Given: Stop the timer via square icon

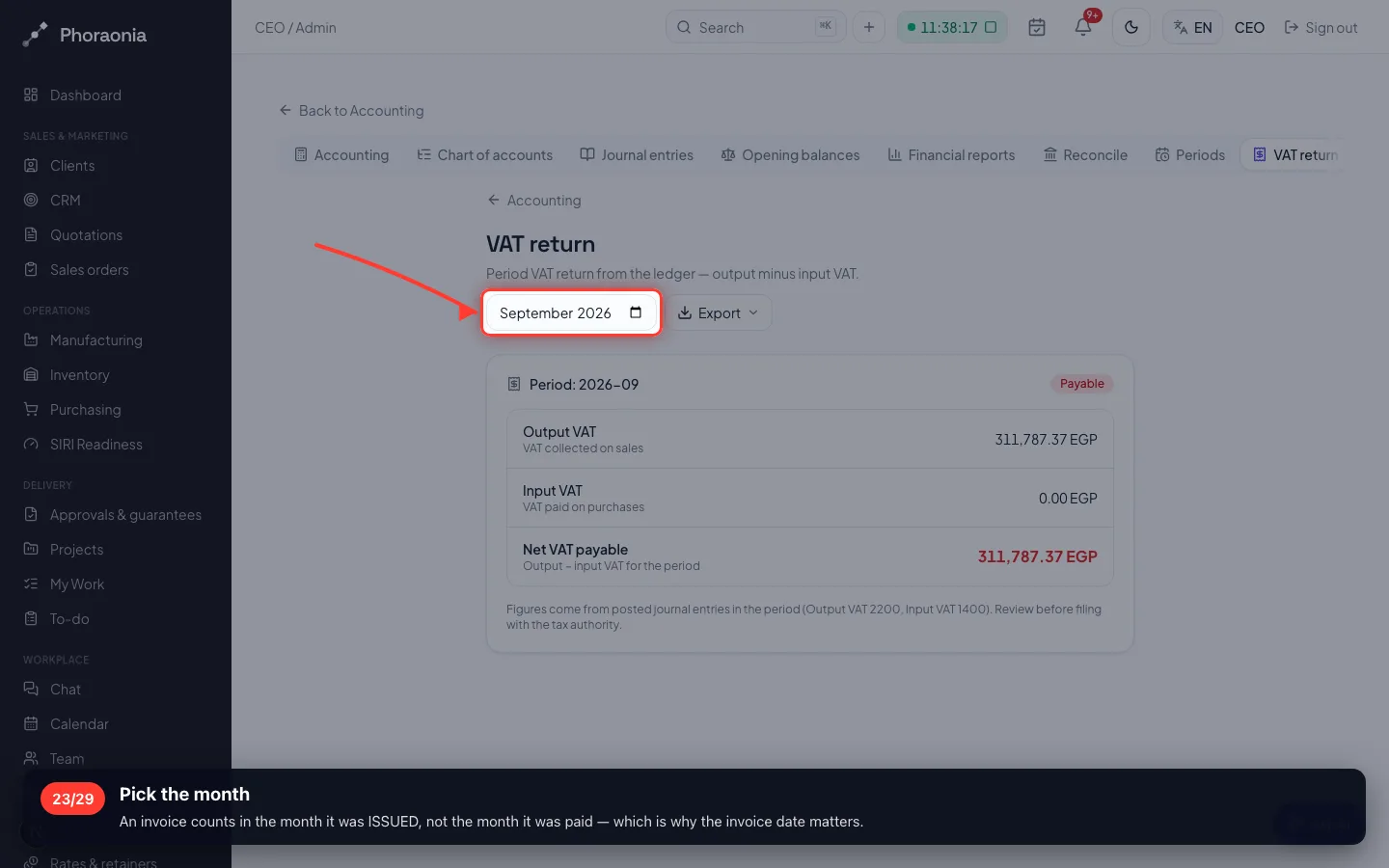Looking at the screenshot, I should tap(991, 27).
